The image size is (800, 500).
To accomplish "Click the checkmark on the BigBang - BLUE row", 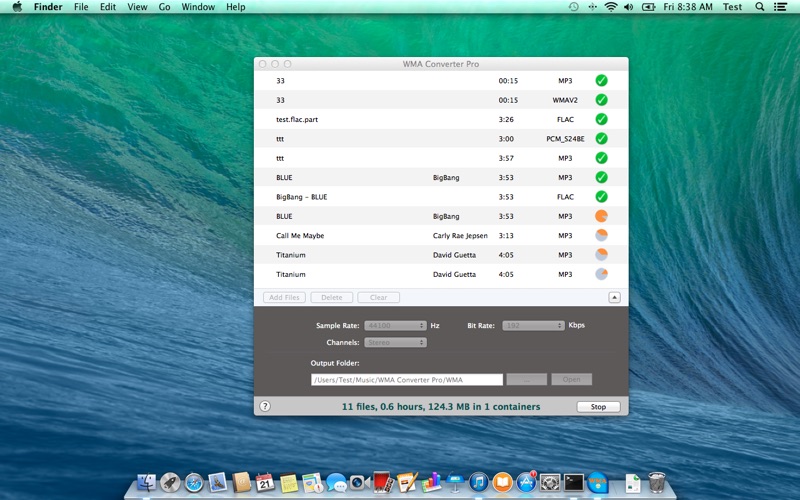I will coord(602,197).
